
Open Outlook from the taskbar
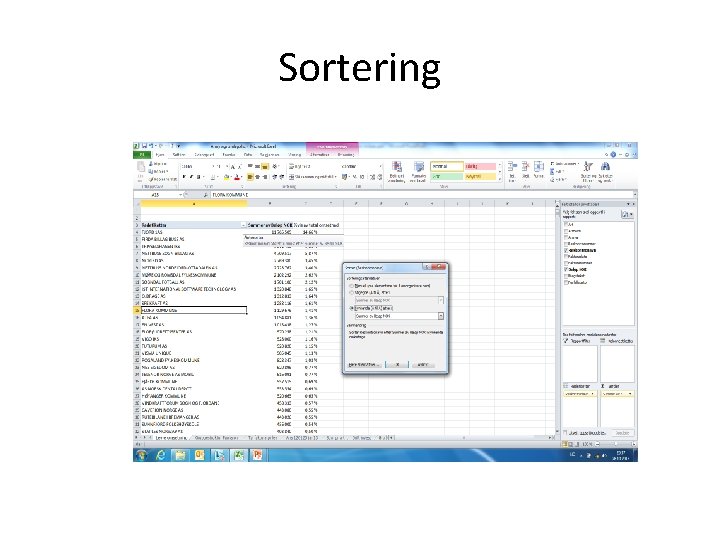[199, 455]
